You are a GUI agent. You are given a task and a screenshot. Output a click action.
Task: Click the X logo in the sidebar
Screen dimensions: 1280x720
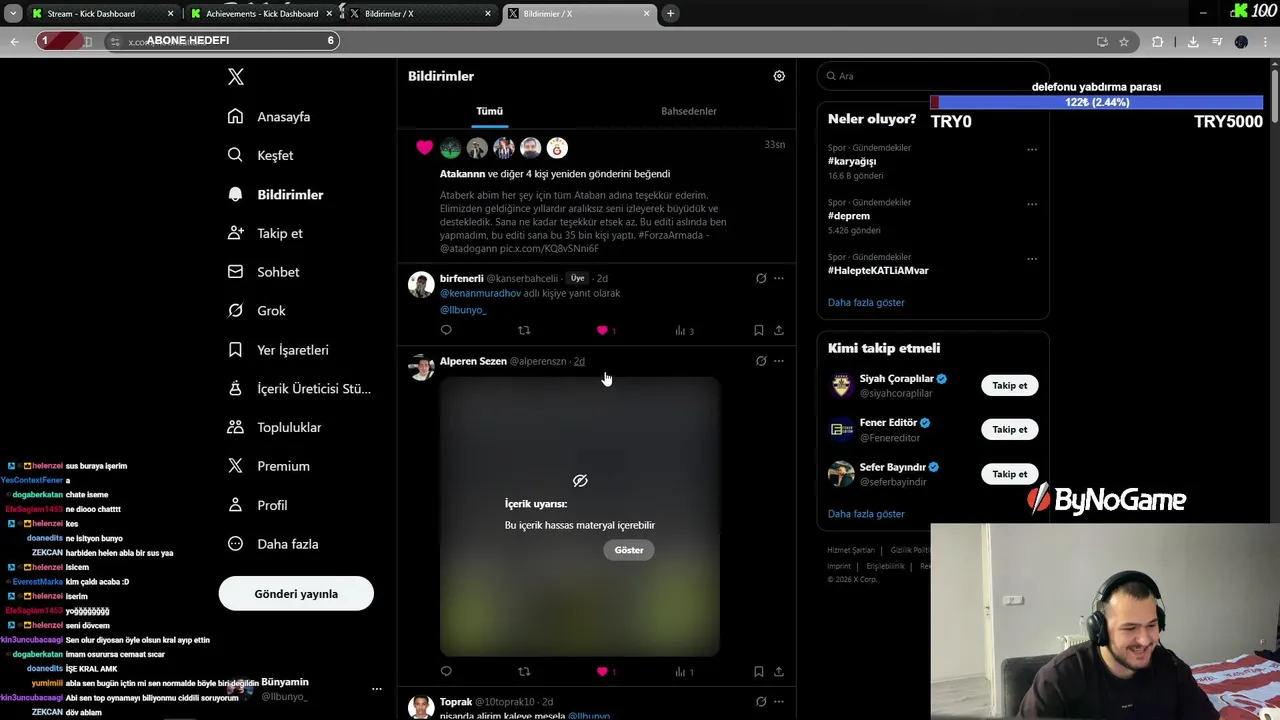point(235,76)
